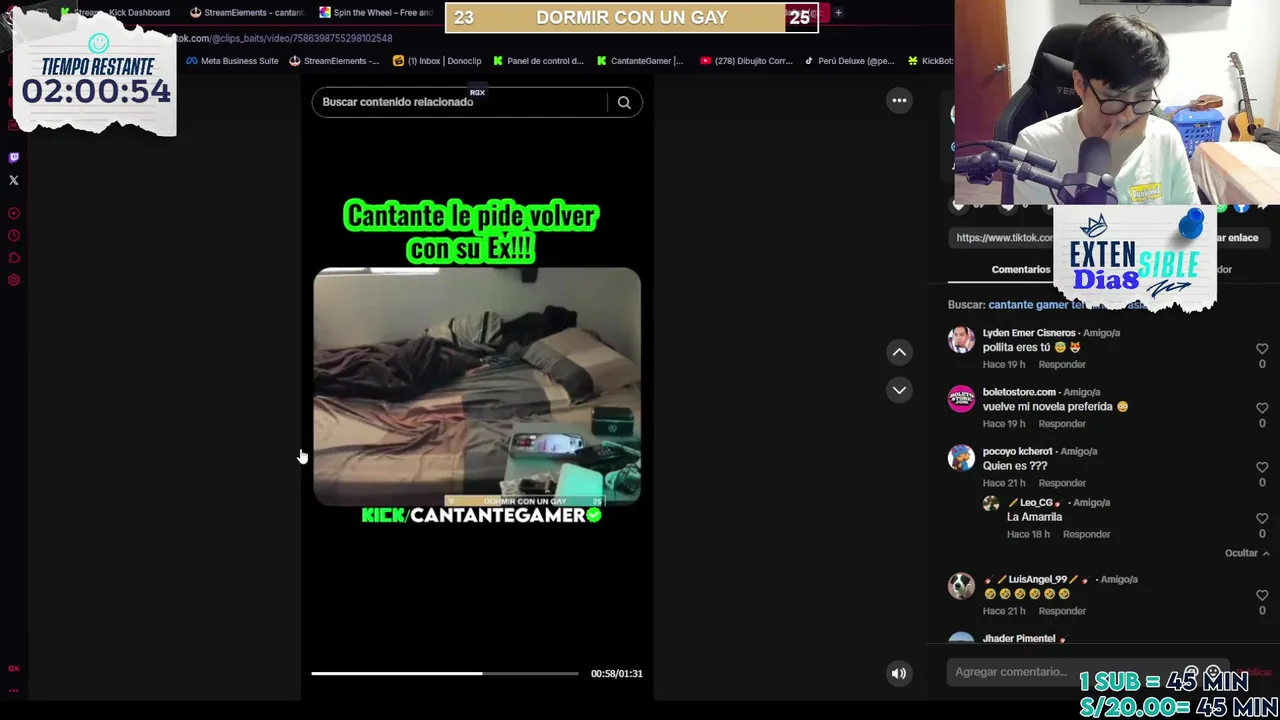This screenshot has height=720, width=1280.
Task: Click the 00:58/01:31 time display
Action: click(x=616, y=674)
